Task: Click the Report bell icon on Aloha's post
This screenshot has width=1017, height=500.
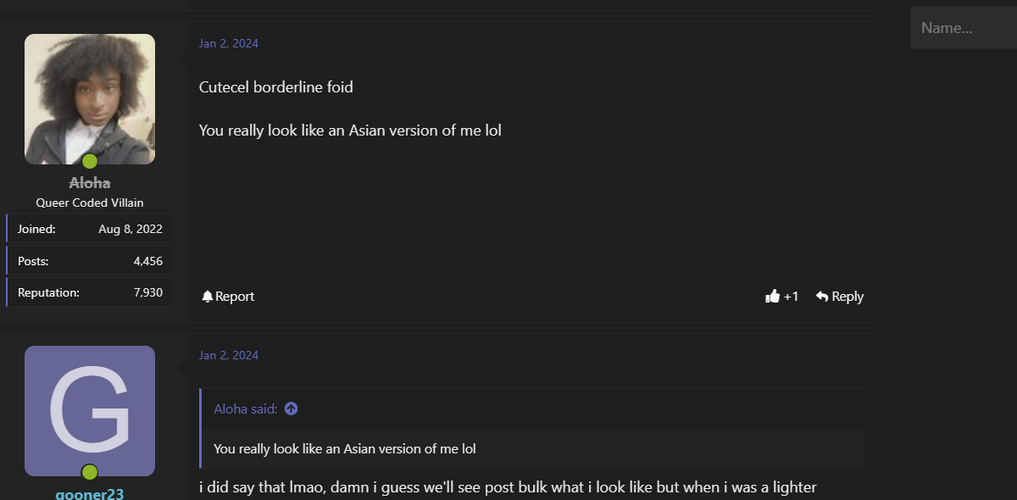Action: pos(208,296)
